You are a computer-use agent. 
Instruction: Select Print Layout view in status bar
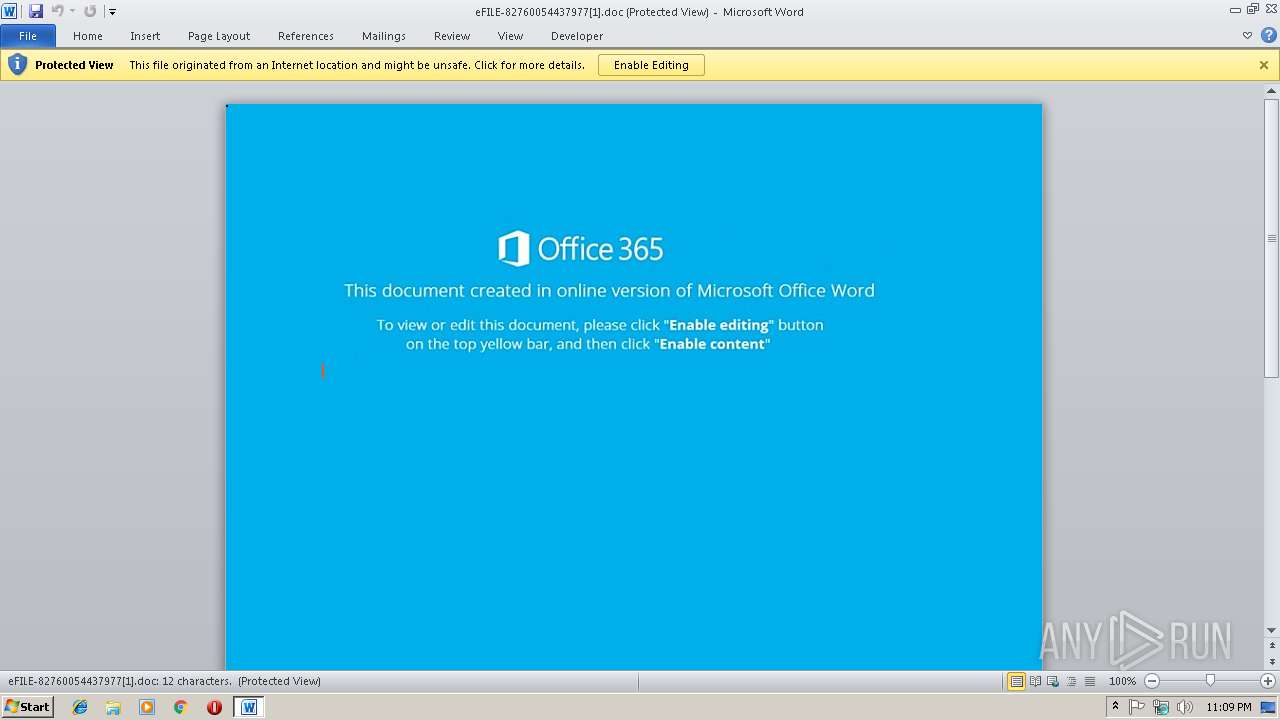(1016, 681)
